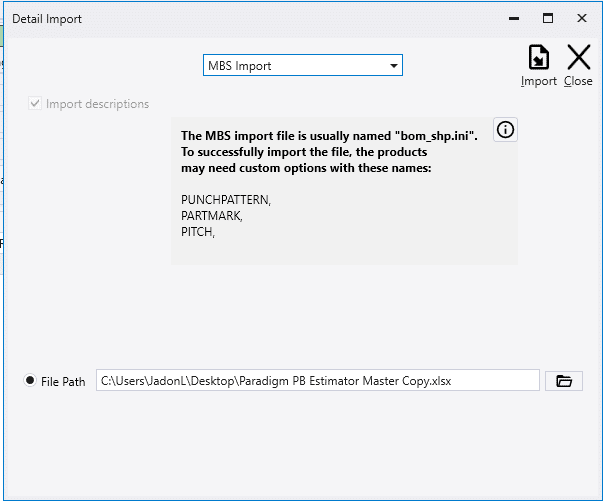Viewport: 603px width, 502px height.
Task: Click the bold MBS import instructions text
Action: pyautogui.click(x=329, y=152)
